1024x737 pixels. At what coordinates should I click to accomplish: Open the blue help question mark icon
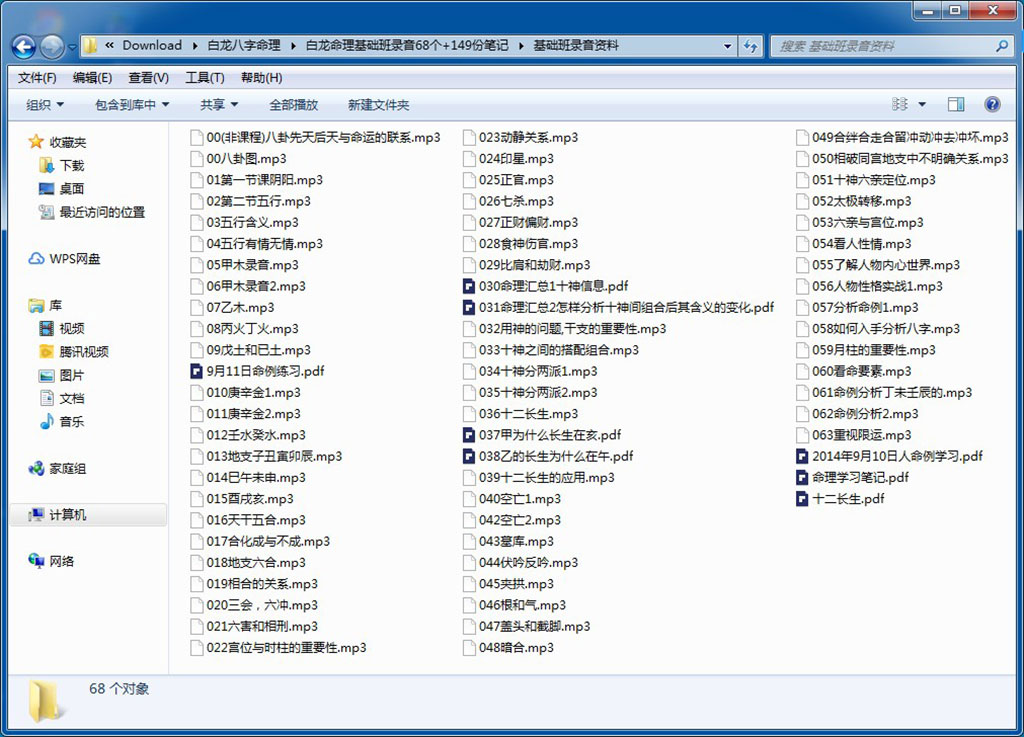[x=992, y=104]
